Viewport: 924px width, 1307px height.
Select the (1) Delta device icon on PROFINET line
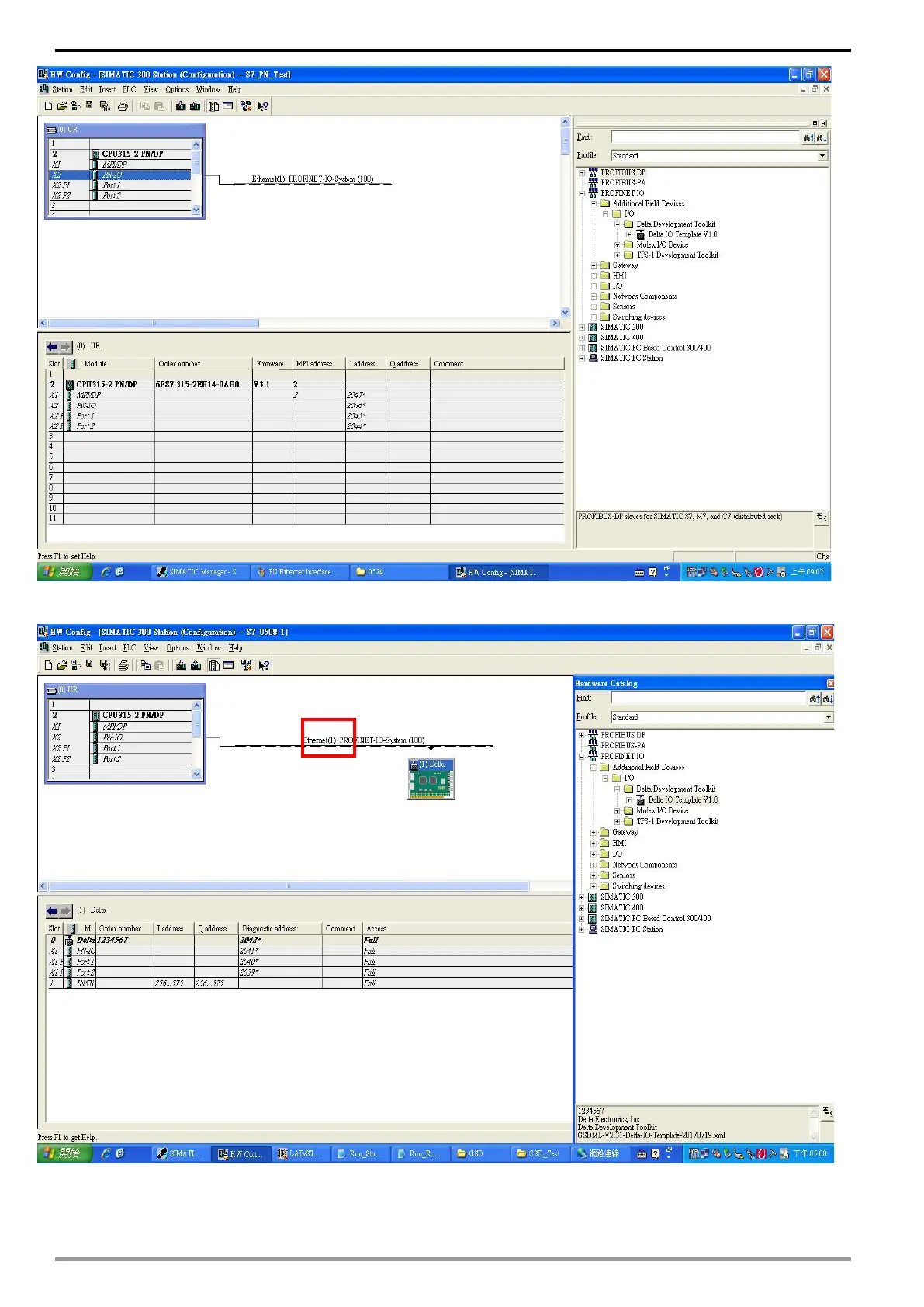pos(431,778)
